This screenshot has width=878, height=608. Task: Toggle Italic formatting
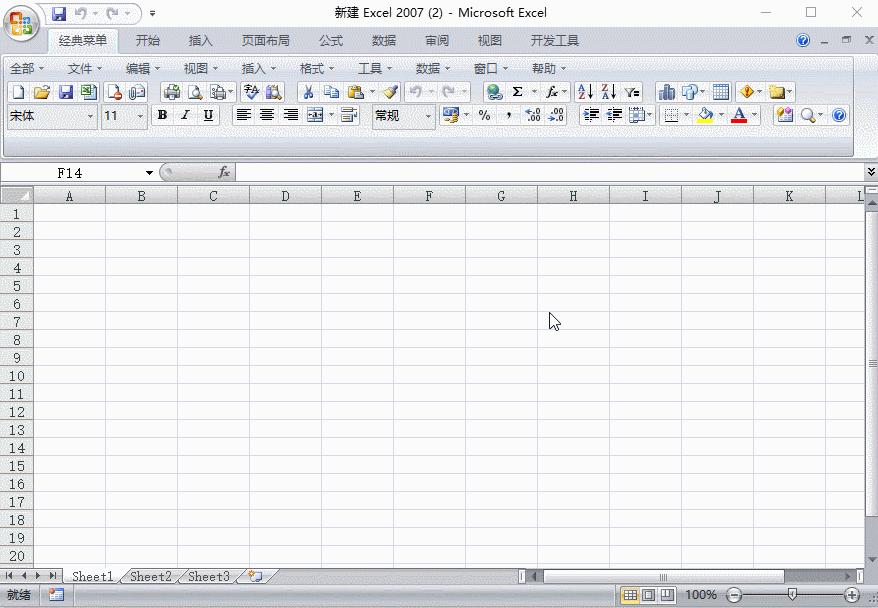[185, 115]
